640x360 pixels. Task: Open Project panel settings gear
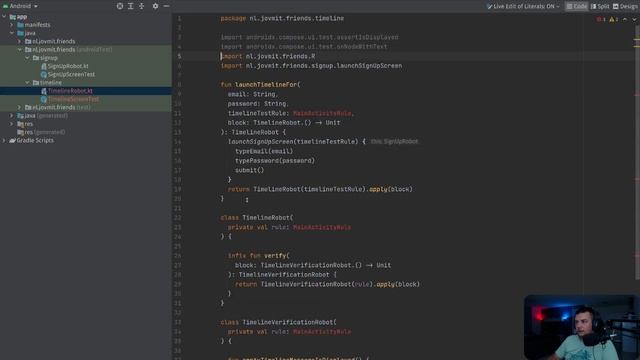click(155, 6)
